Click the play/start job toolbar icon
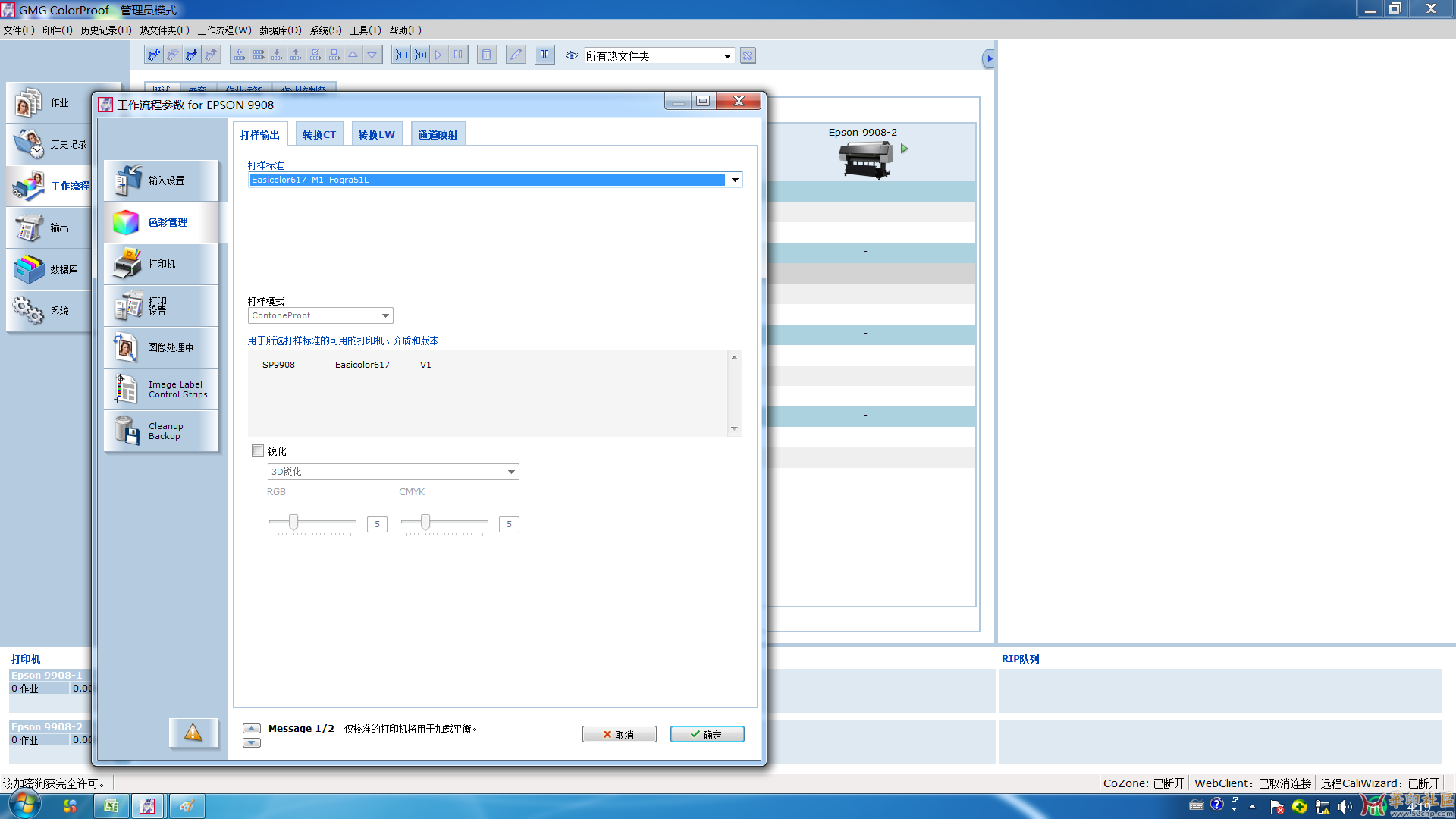This screenshot has height=819, width=1456. 438,55
